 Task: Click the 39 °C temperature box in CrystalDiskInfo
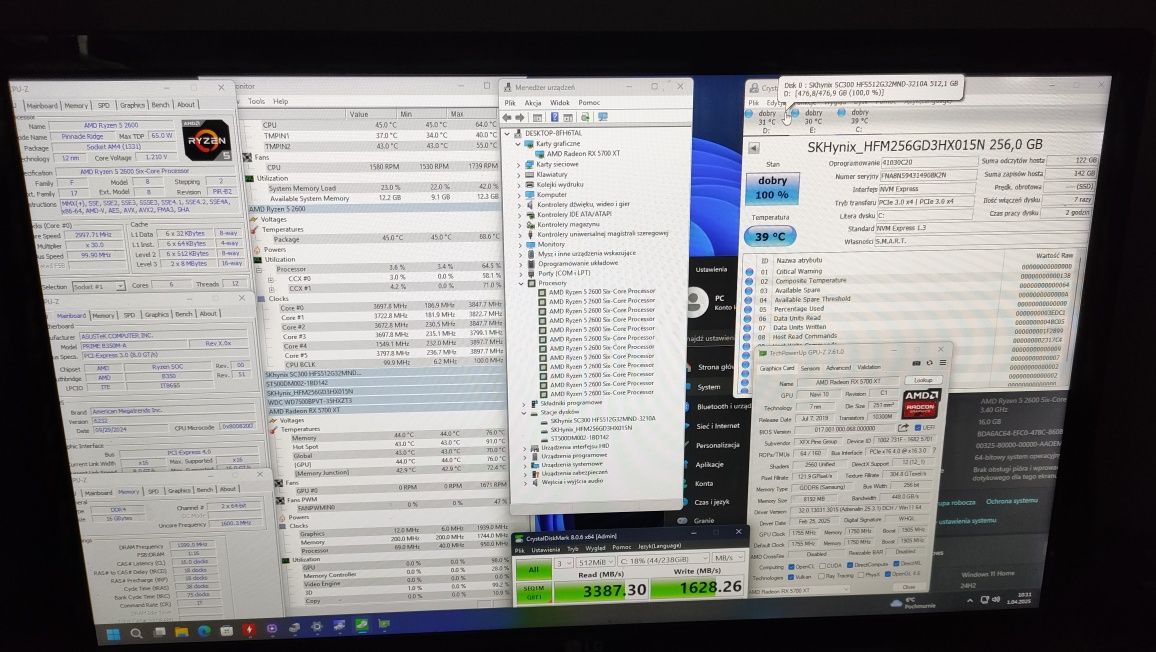tap(770, 237)
